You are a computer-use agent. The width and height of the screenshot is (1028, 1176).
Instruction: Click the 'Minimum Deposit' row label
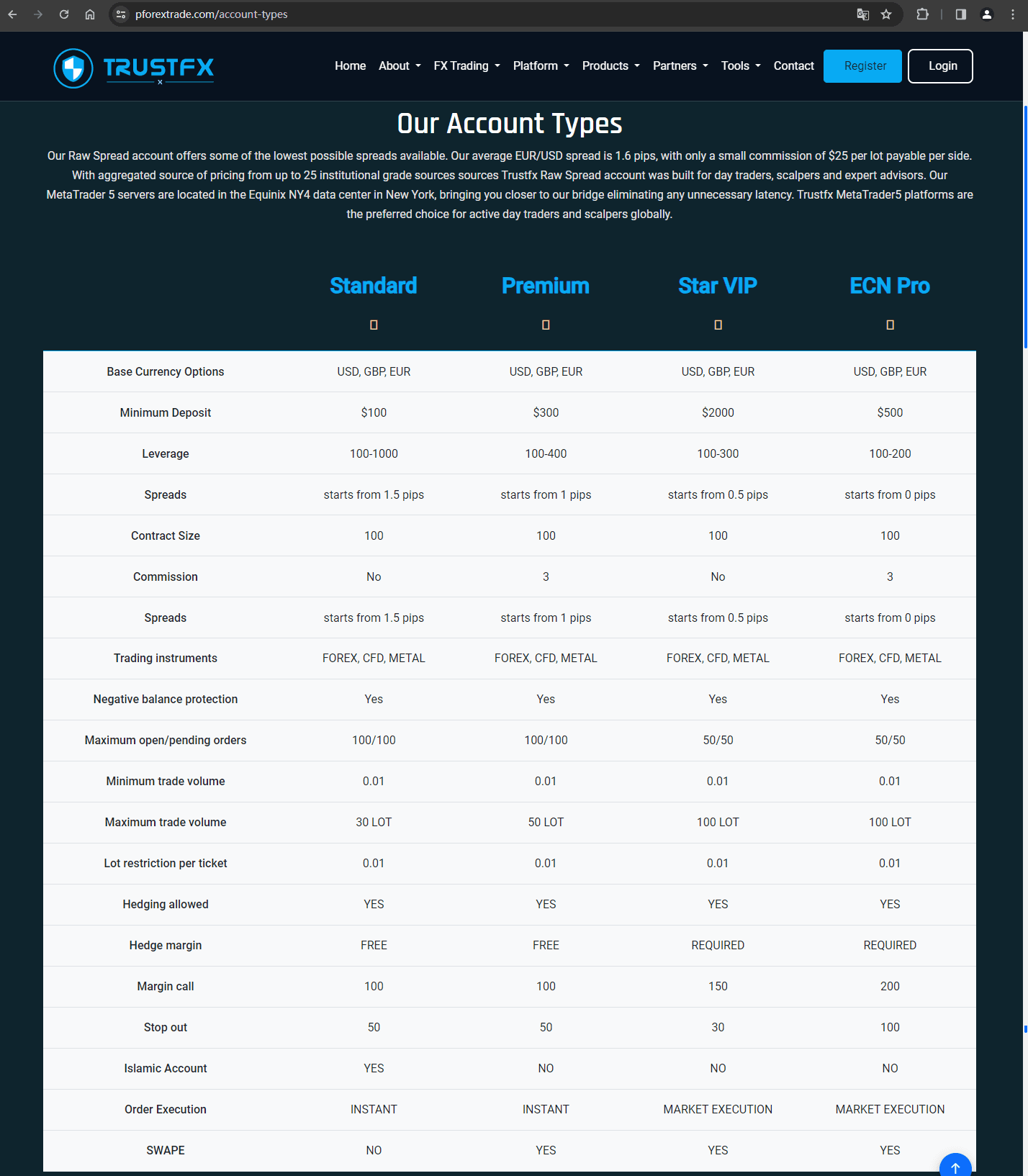(x=166, y=412)
